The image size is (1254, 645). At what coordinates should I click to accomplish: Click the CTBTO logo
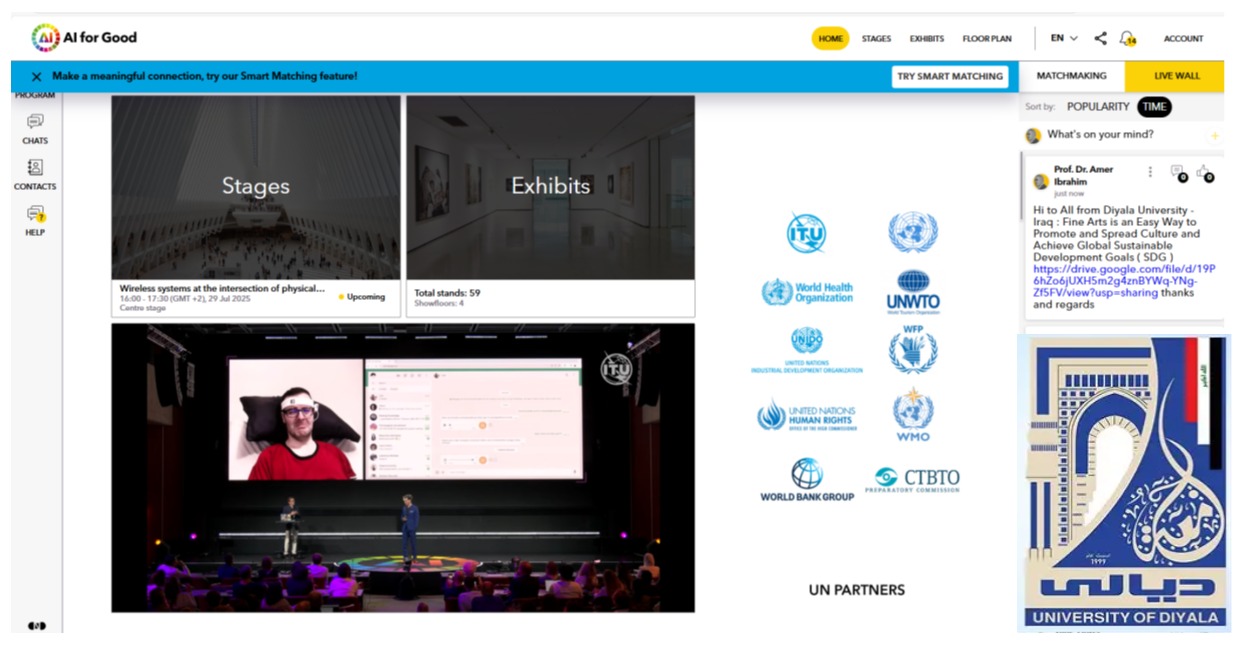(x=913, y=480)
